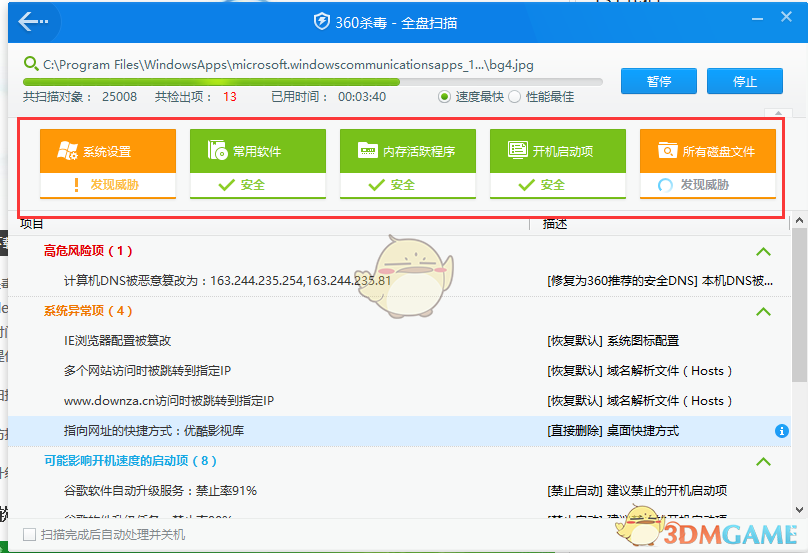Click the 系统设置 Windows gear icon
The width and height of the screenshot is (808, 553).
(x=68, y=150)
